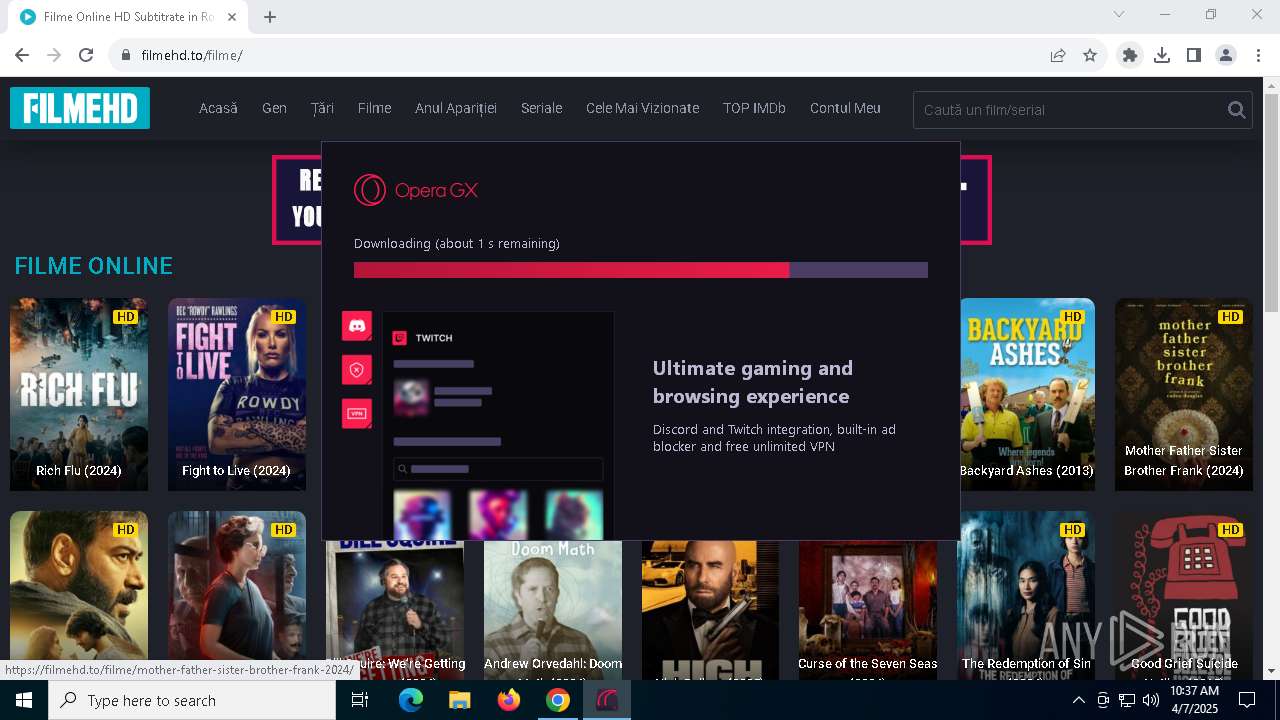Open the Fight to Live (2024) poster
This screenshot has width=1280, height=720.
(237, 394)
